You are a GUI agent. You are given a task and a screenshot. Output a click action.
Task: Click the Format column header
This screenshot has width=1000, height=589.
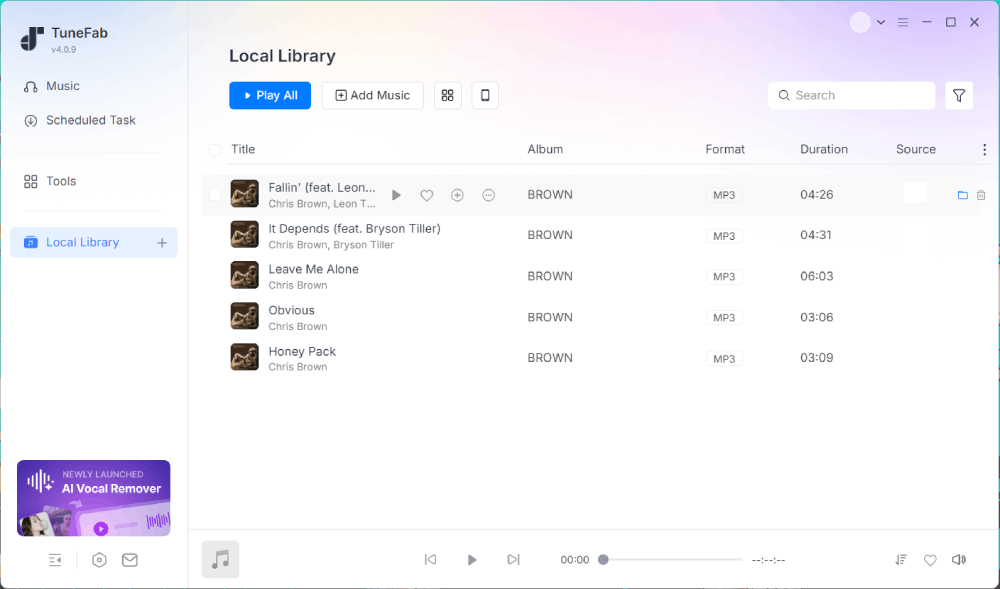click(x=724, y=149)
